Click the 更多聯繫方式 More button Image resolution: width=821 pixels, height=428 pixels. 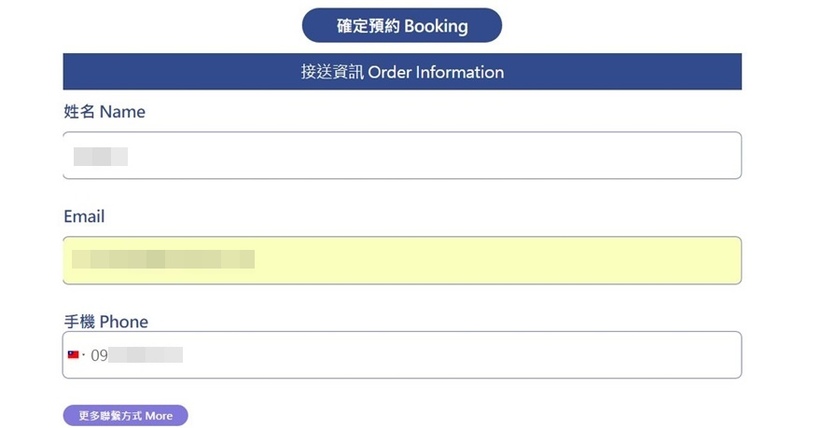(125, 415)
